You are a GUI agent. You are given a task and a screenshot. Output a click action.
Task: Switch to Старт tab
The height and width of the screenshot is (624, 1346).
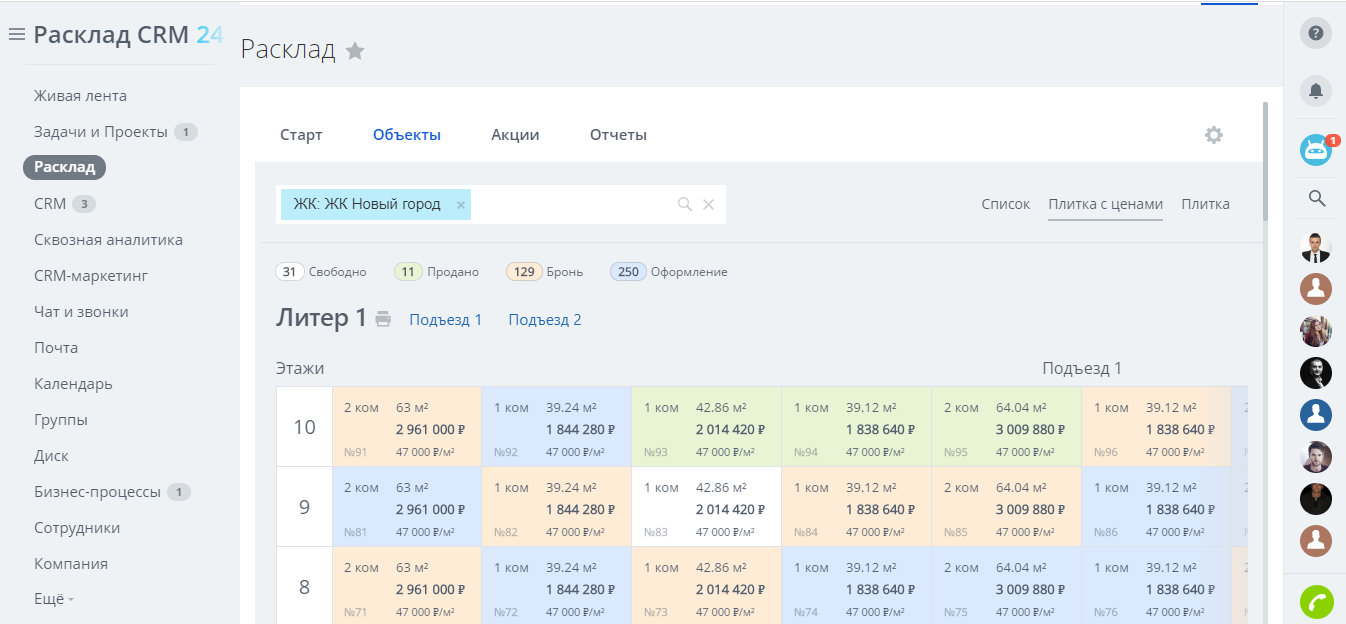(301, 135)
